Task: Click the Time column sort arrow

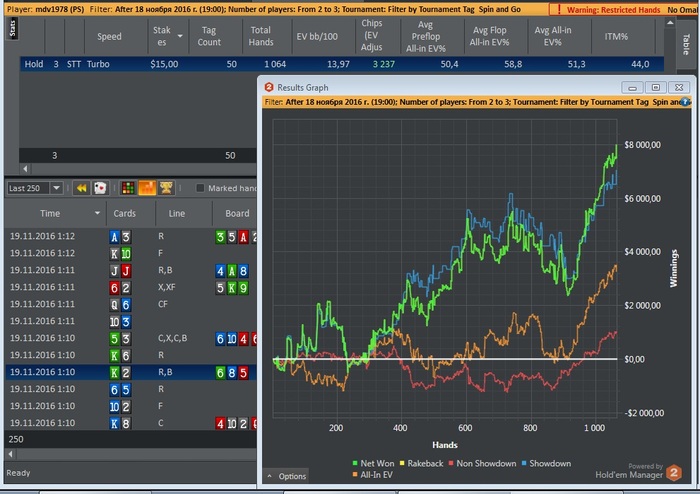Action: (97, 213)
